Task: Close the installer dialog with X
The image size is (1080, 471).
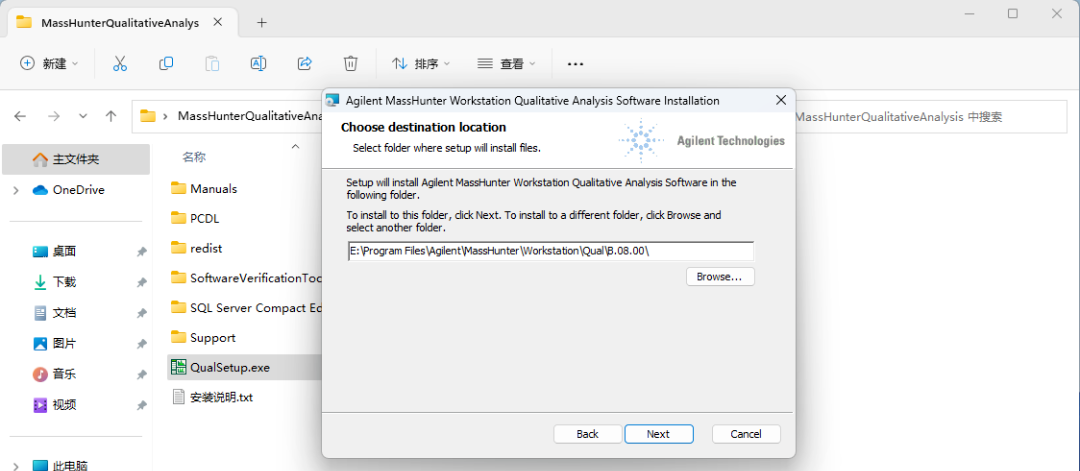Action: (x=781, y=101)
